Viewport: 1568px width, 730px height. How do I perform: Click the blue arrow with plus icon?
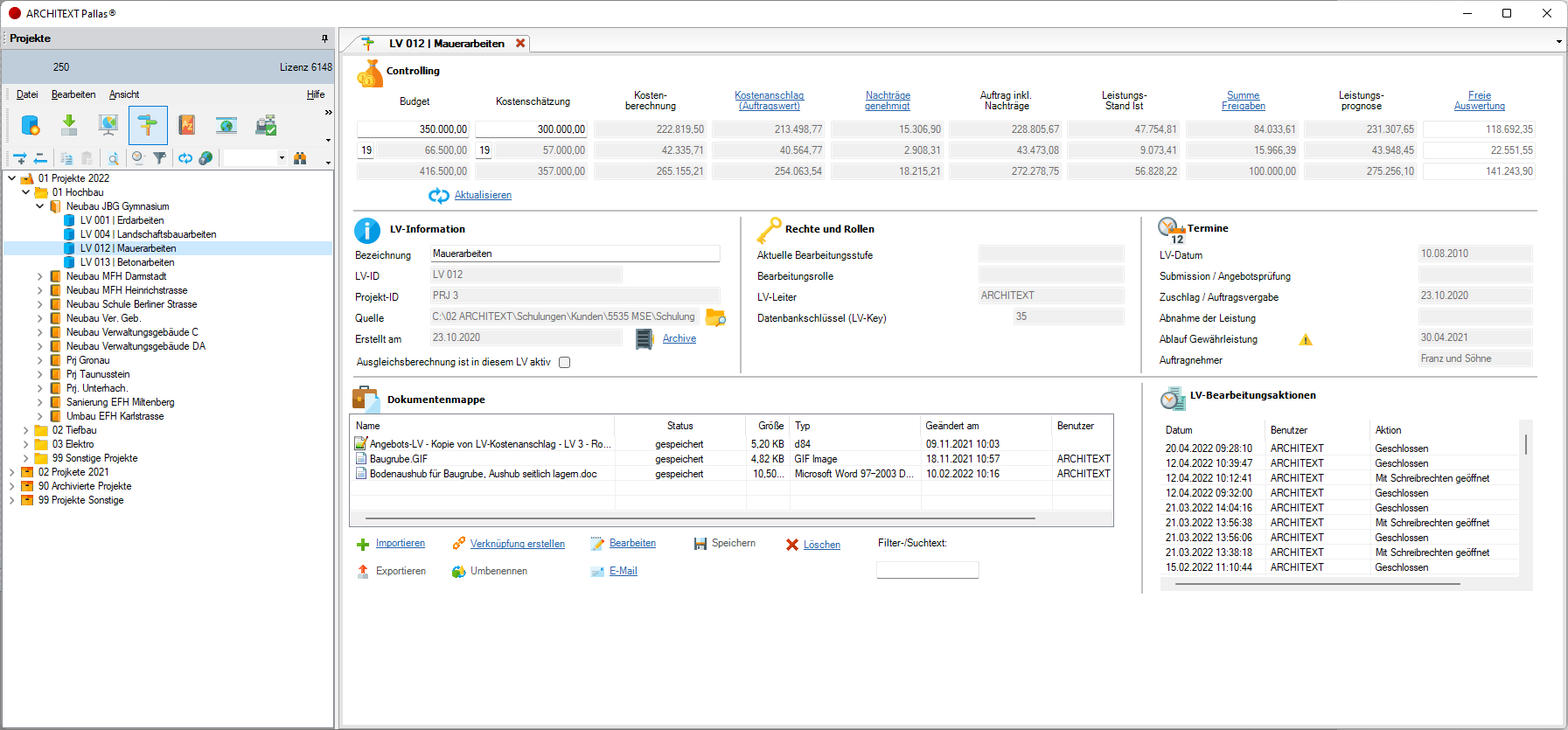[x=19, y=158]
